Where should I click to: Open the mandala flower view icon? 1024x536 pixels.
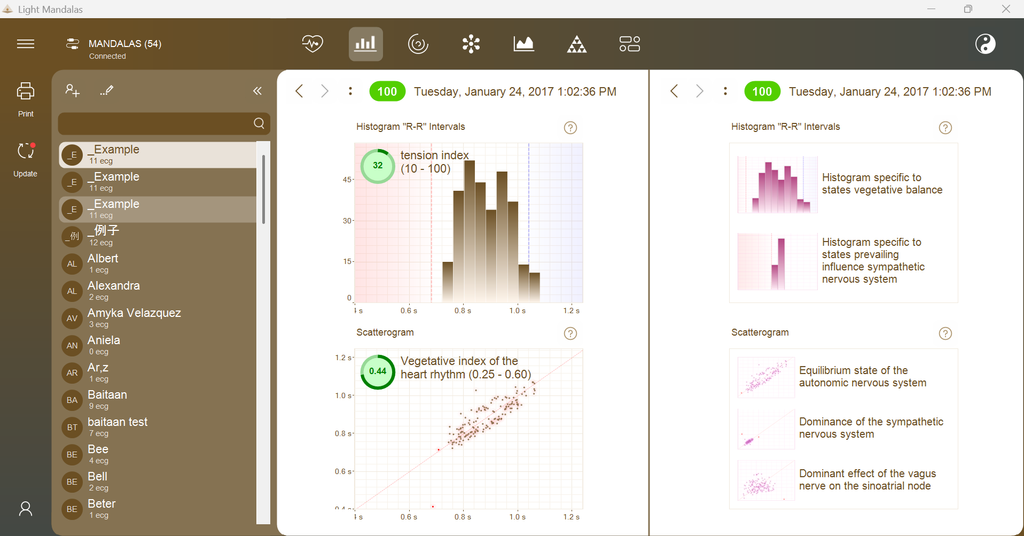pyautogui.click(x=471, y=44)
